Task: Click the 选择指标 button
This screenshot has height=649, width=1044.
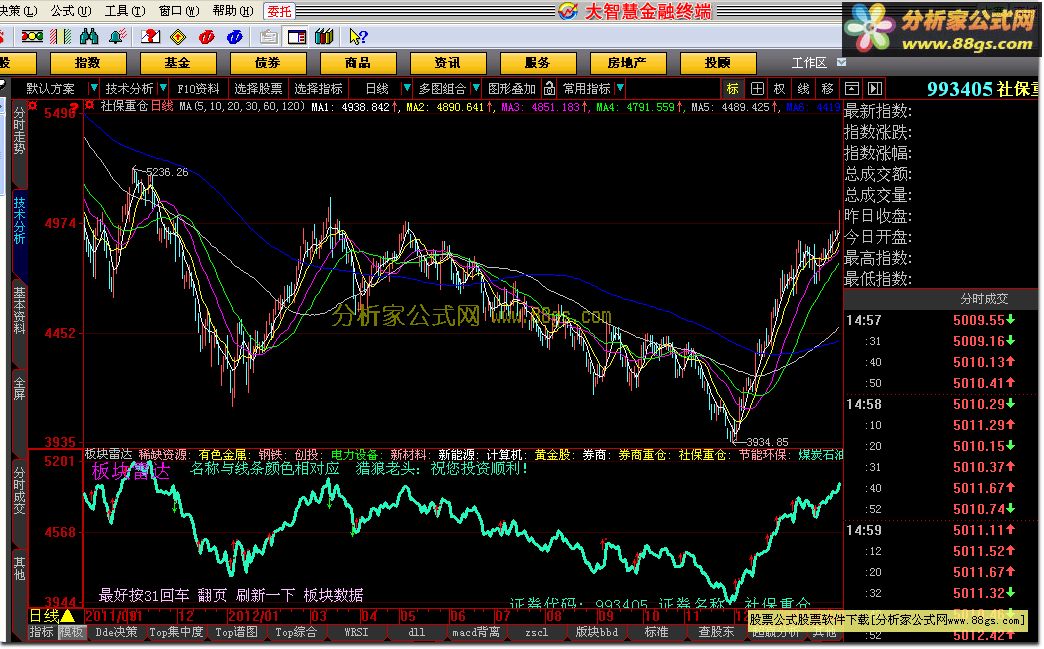Action: pos(318,89)
